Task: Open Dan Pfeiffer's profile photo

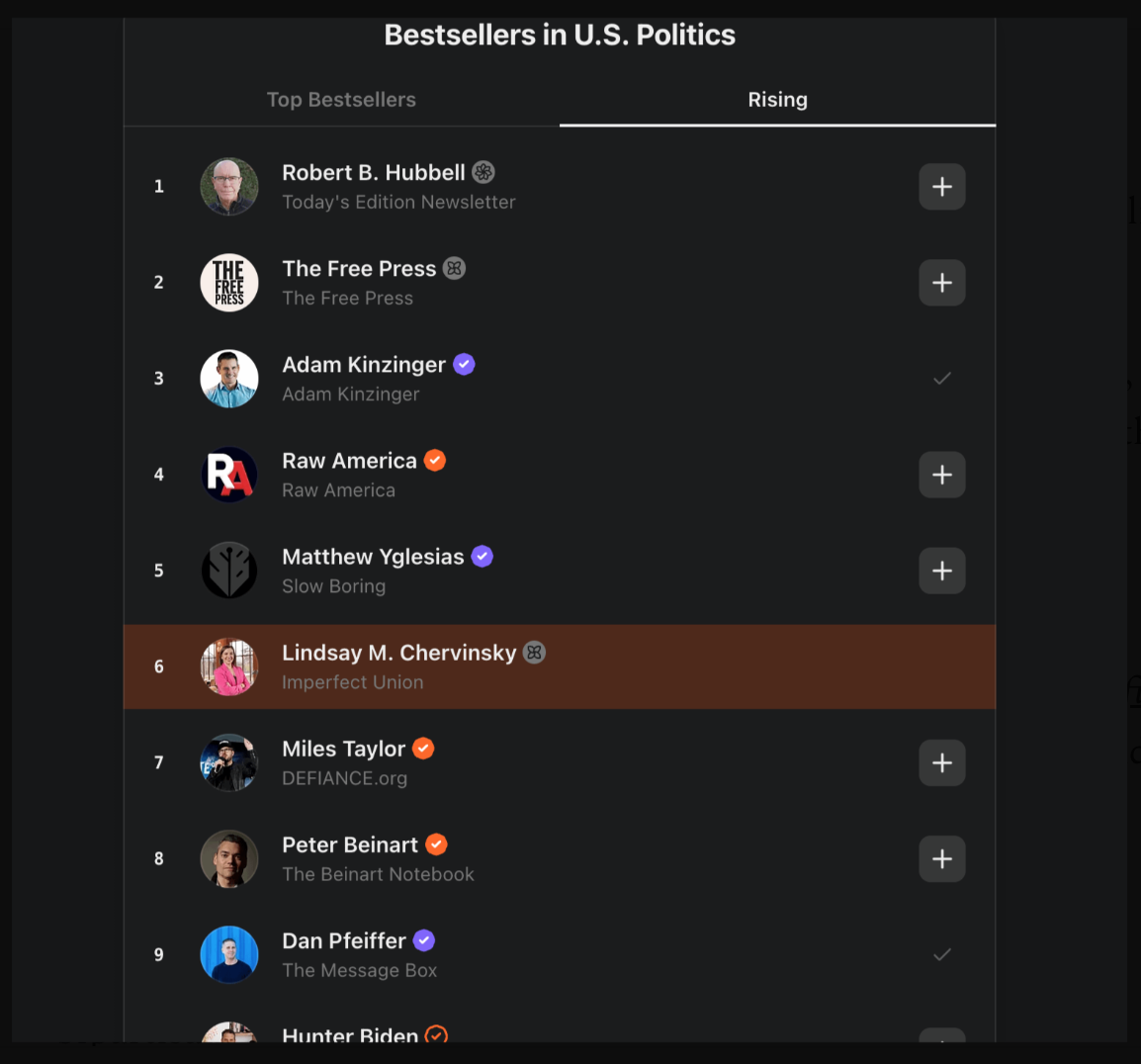Action: 229,955
